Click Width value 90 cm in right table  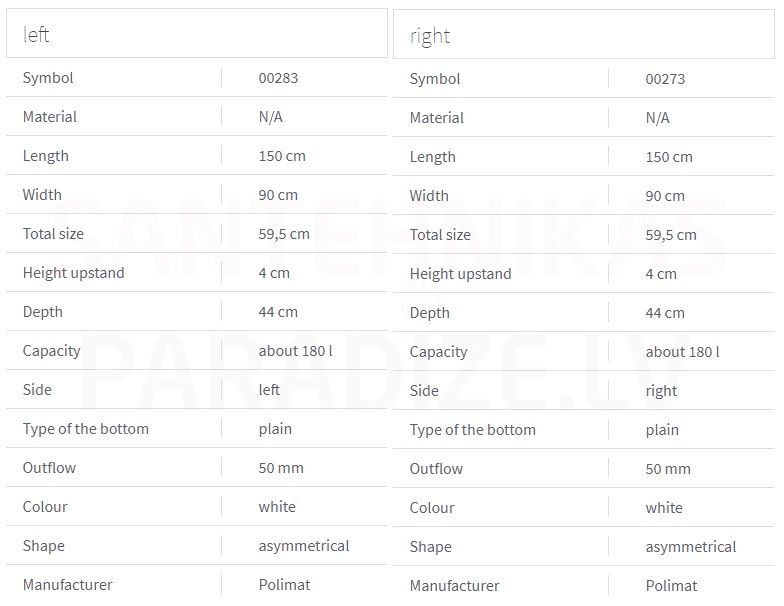click(665, 196)
